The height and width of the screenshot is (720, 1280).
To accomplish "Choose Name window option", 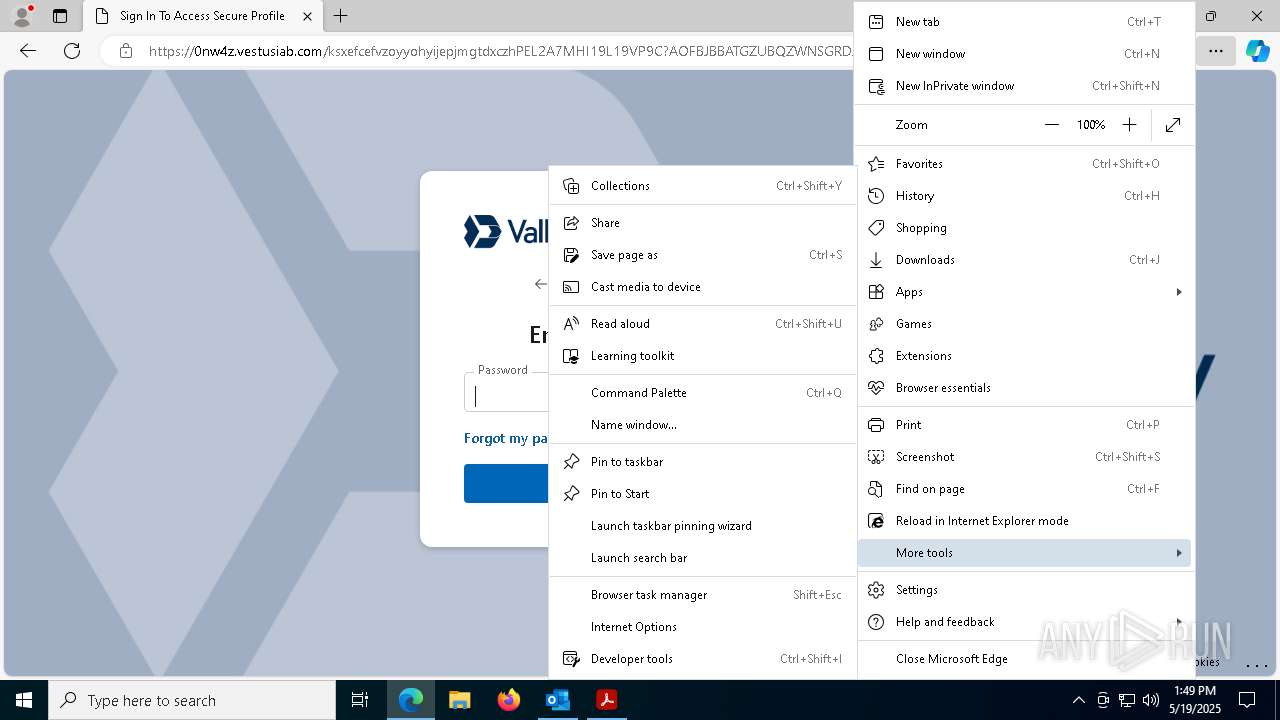I will pyautogui.click(x=703, y=425).
